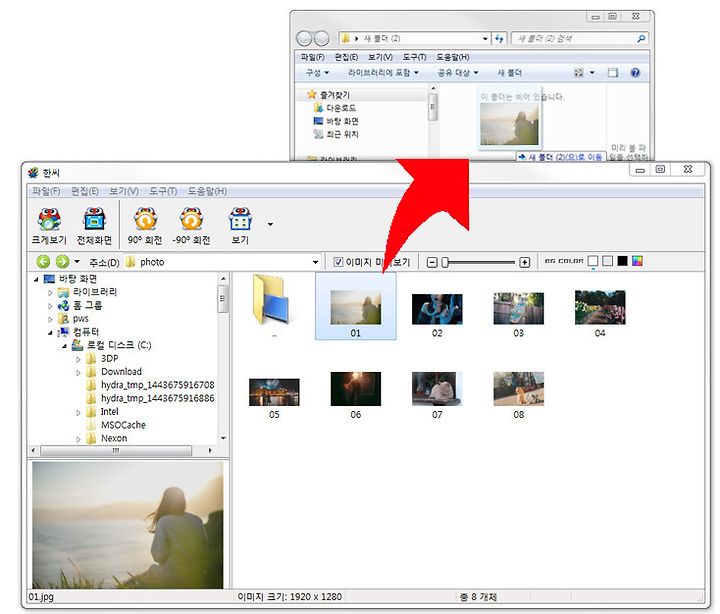
Task: Go forward with green right arrow
Action: click(x=62, y=262)
